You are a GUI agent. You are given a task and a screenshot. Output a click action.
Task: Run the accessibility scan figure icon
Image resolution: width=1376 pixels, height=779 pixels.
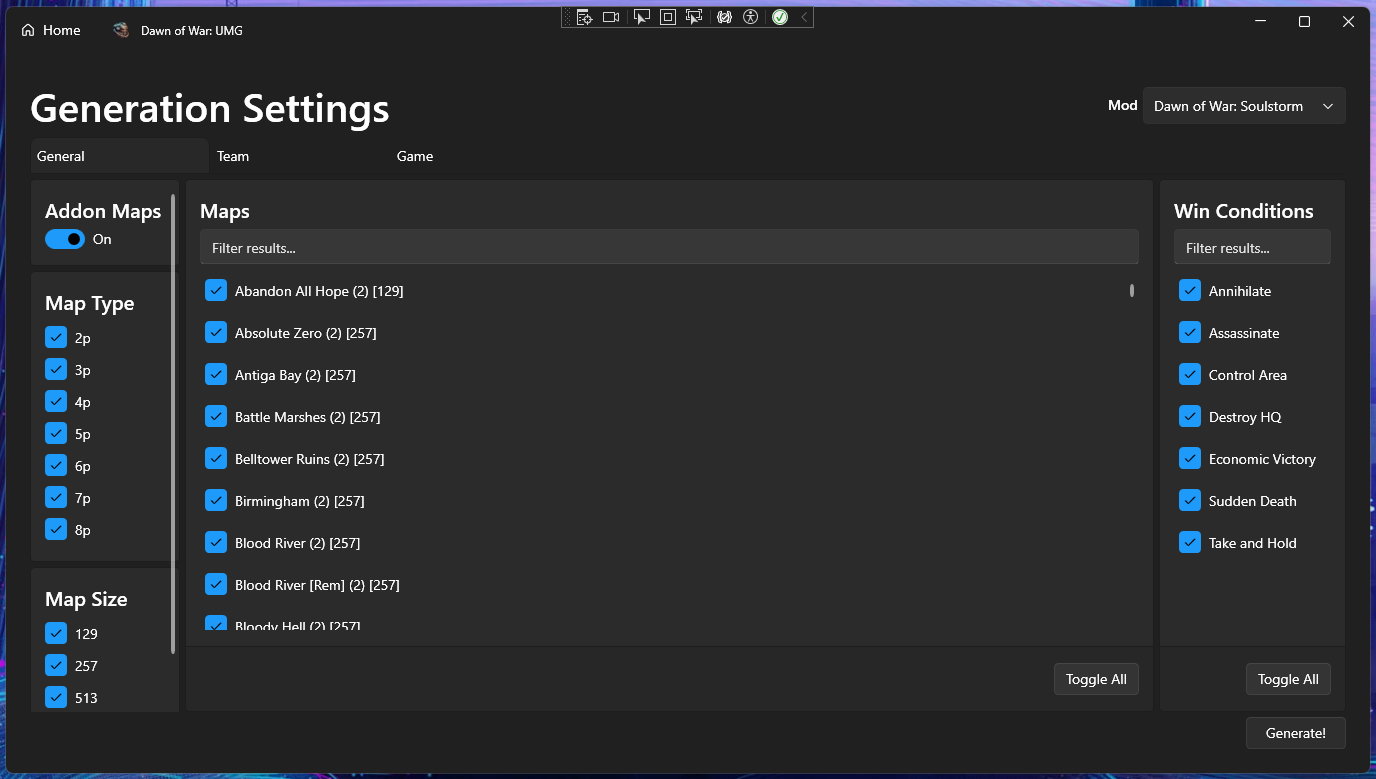coord(751,17)
